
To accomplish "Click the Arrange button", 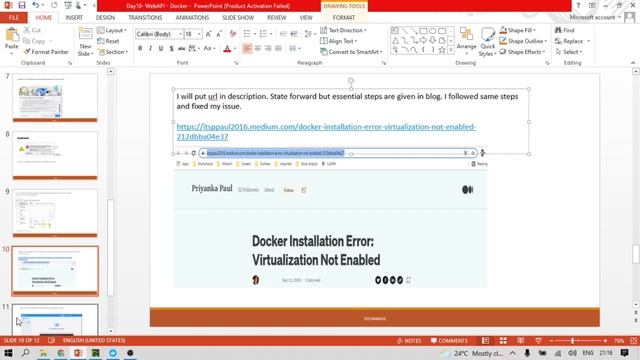I will coord(467,41).
